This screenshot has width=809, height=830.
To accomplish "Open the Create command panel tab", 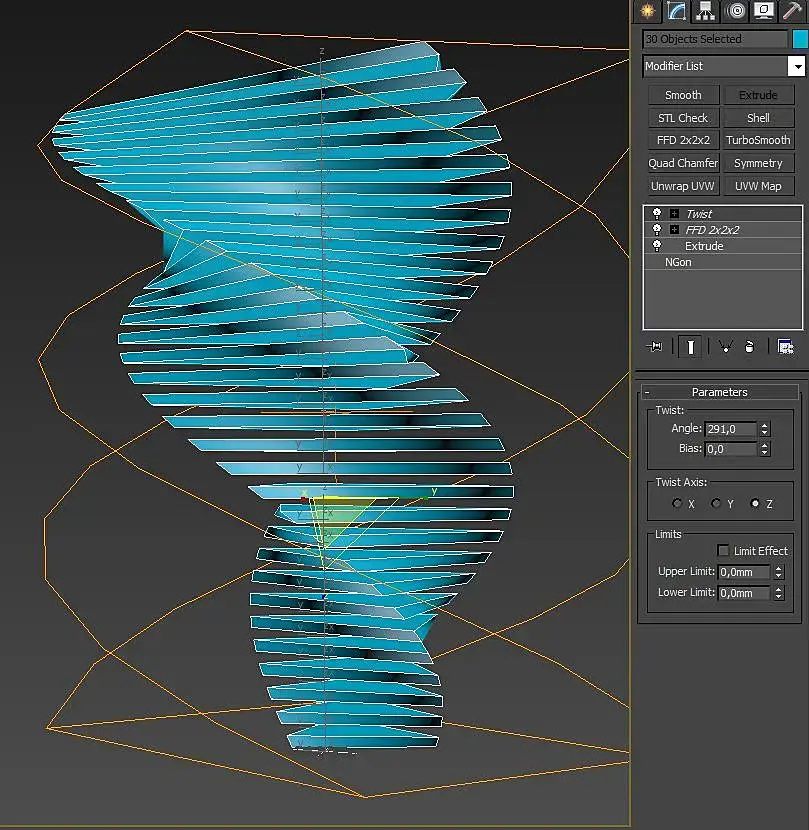I will 648,11.
